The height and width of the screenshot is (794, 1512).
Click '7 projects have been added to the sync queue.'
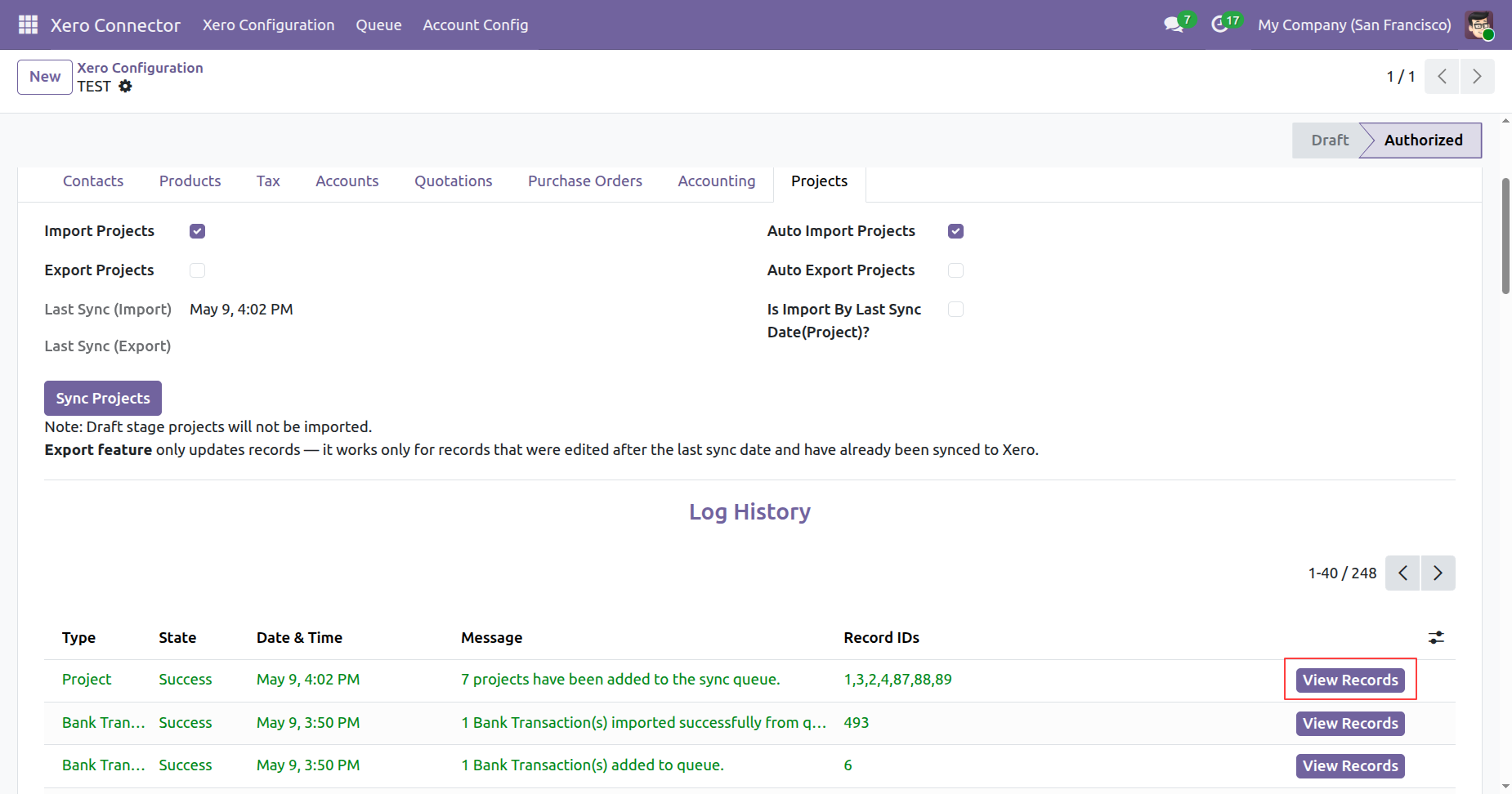click(x=620, y=680)
